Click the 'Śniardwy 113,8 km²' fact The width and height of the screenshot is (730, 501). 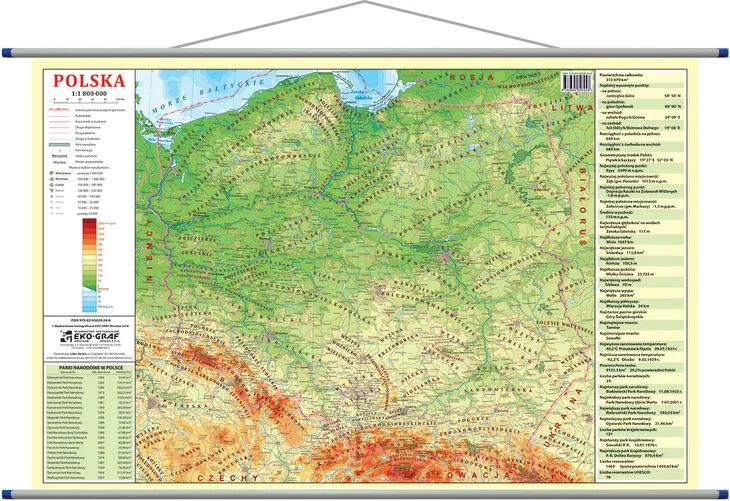point(625,252)
